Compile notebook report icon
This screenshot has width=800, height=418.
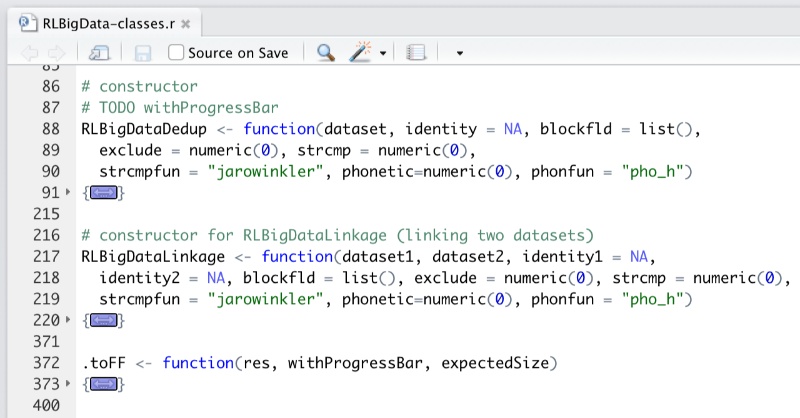point(416,53)
